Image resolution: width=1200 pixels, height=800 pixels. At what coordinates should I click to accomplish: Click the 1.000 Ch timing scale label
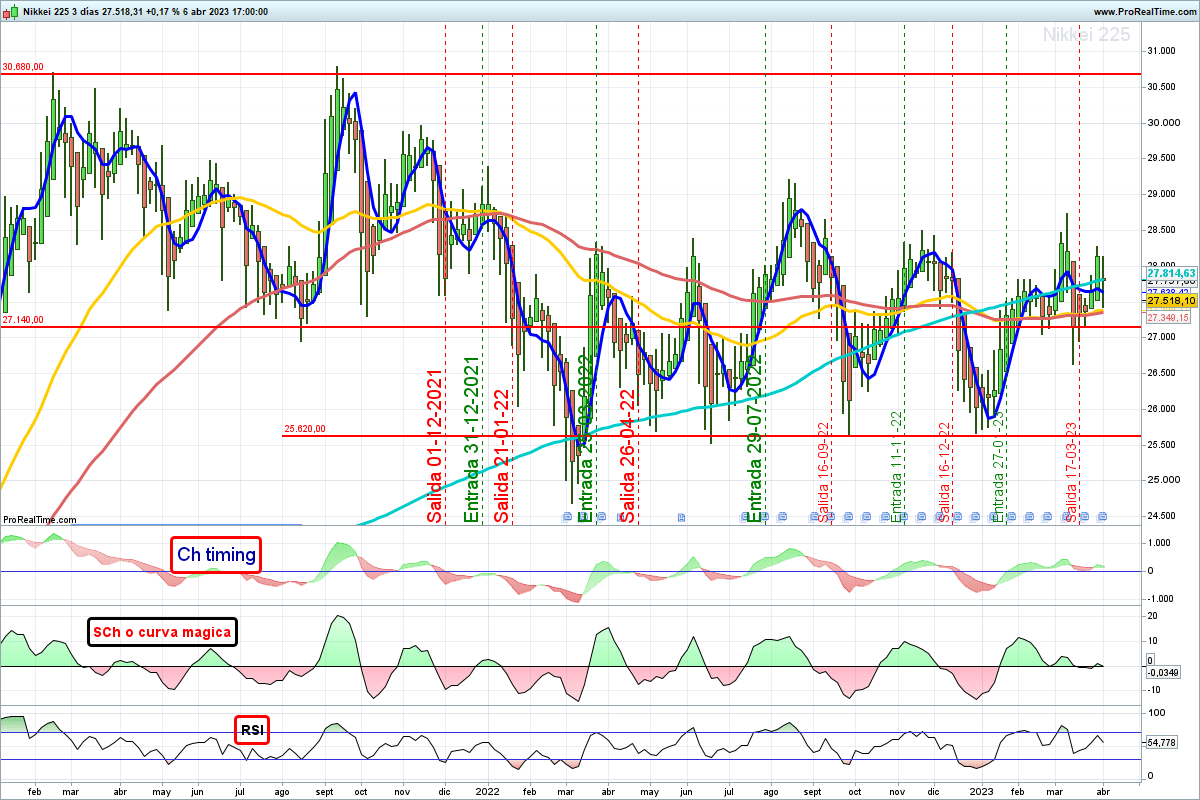tap(1159, 543)
